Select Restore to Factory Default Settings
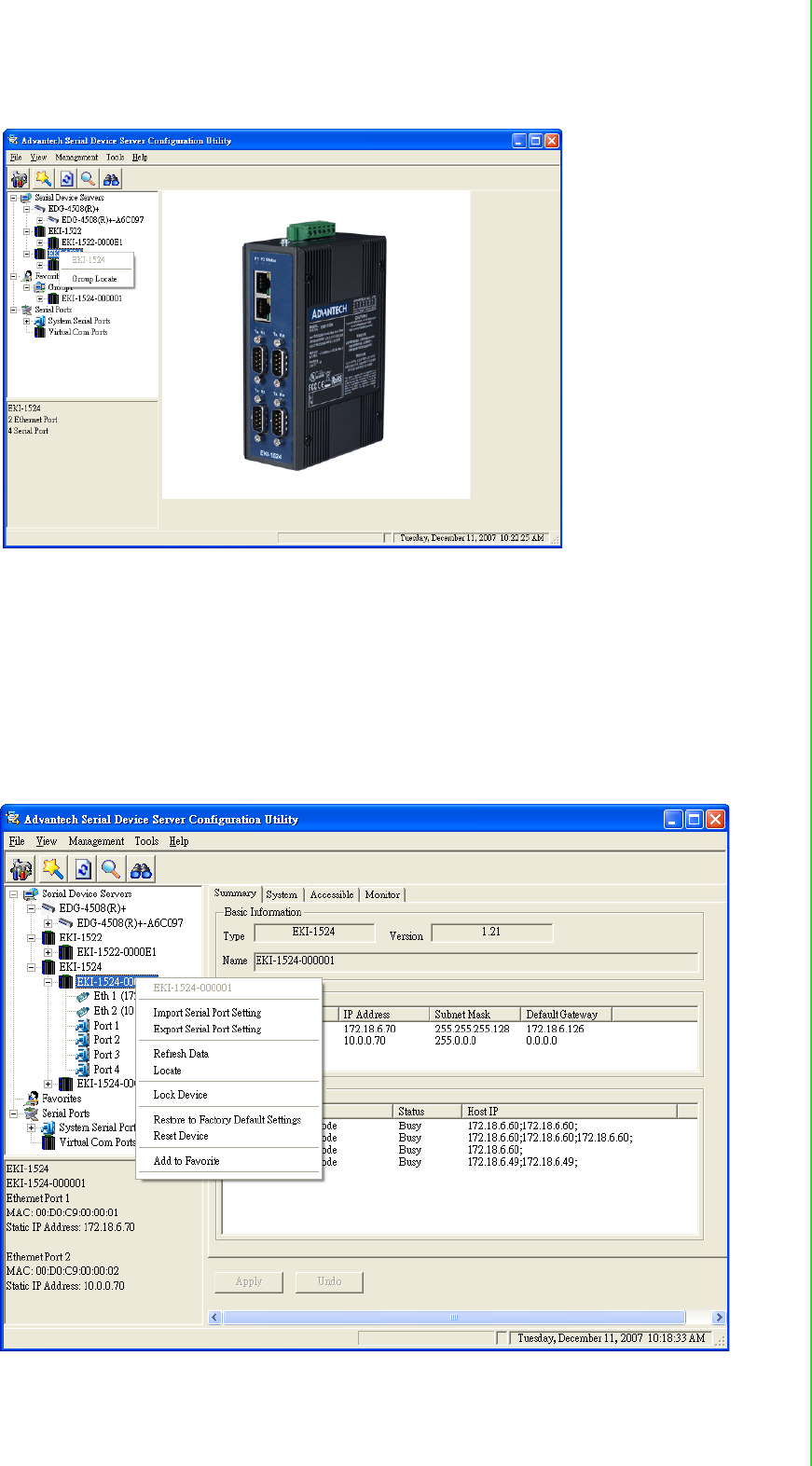Image resolution: width=812 pixels, height=1466 pixels. pyautogui.click(x=227, y=1120)
